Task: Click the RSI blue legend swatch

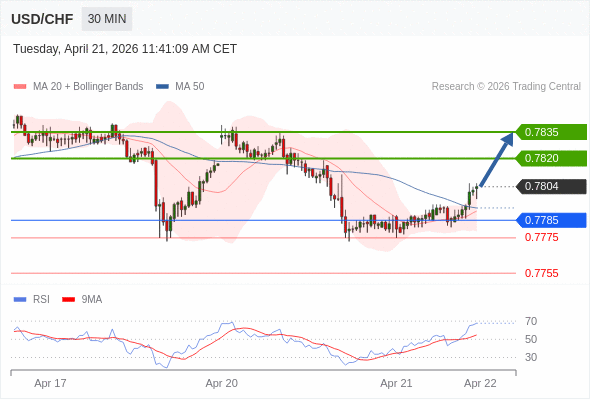Action: (x=20, y=300)
